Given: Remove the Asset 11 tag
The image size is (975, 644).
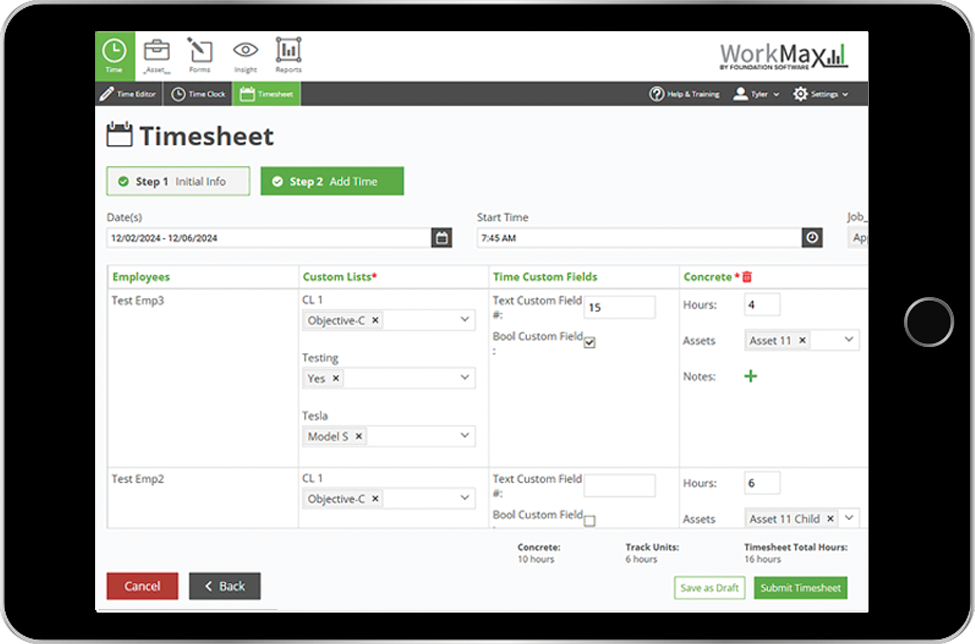Looking at the screenshot, I should click(x=802, y=340).
